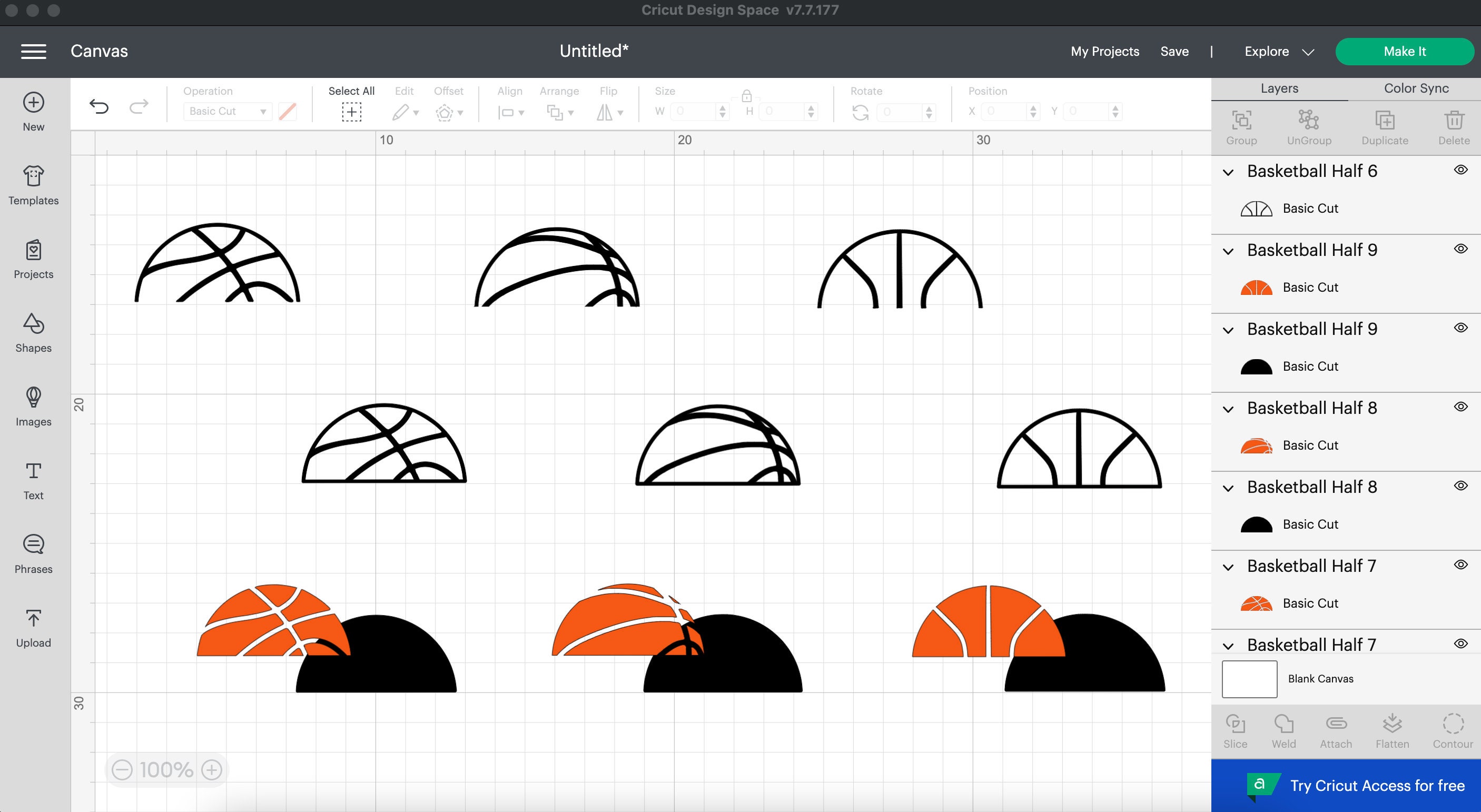Click the Undo arrow icon
Screen dimensions: 1481x812
(x=99, y=106)
